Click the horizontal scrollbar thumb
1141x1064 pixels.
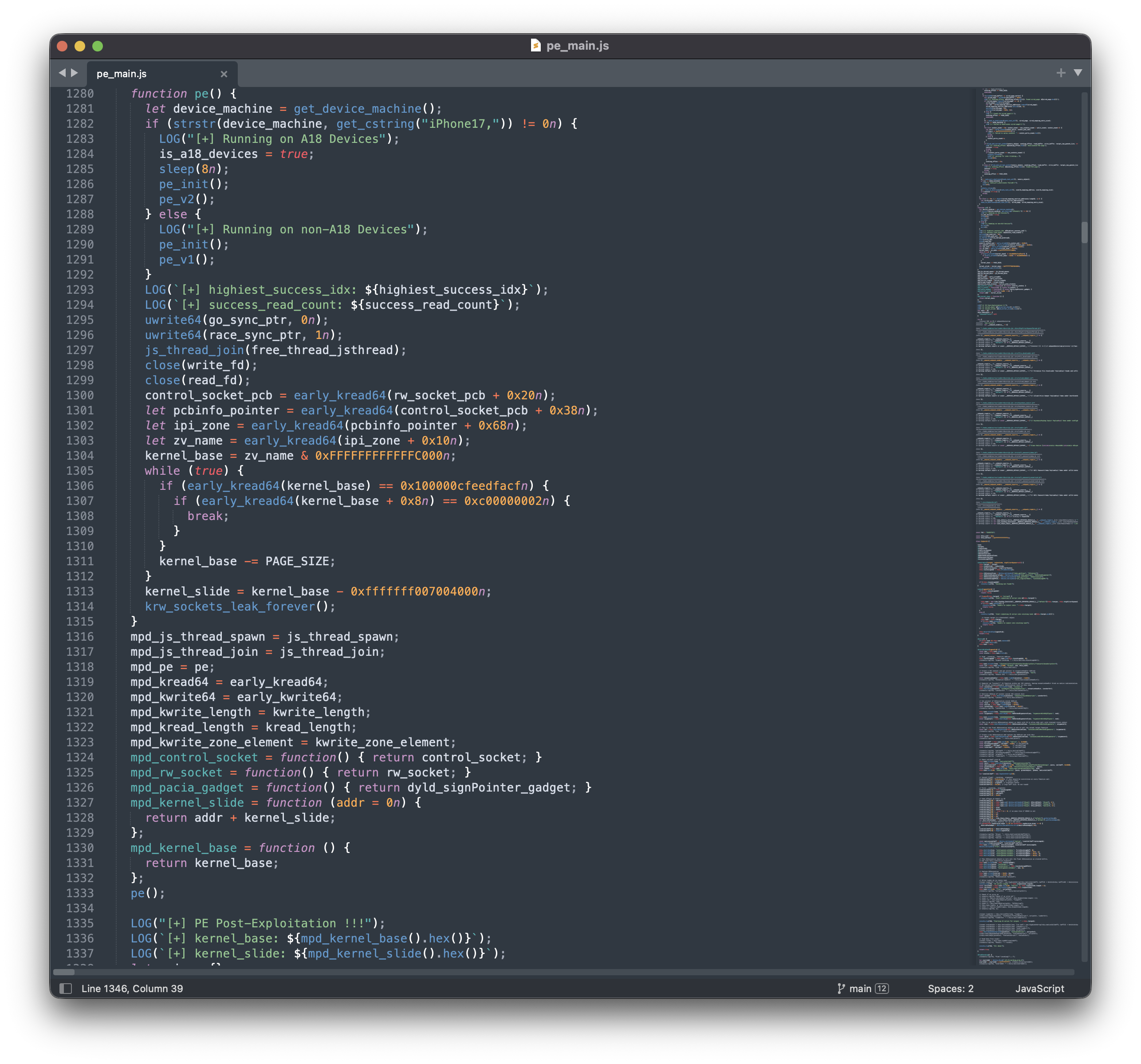coord(64,972)
